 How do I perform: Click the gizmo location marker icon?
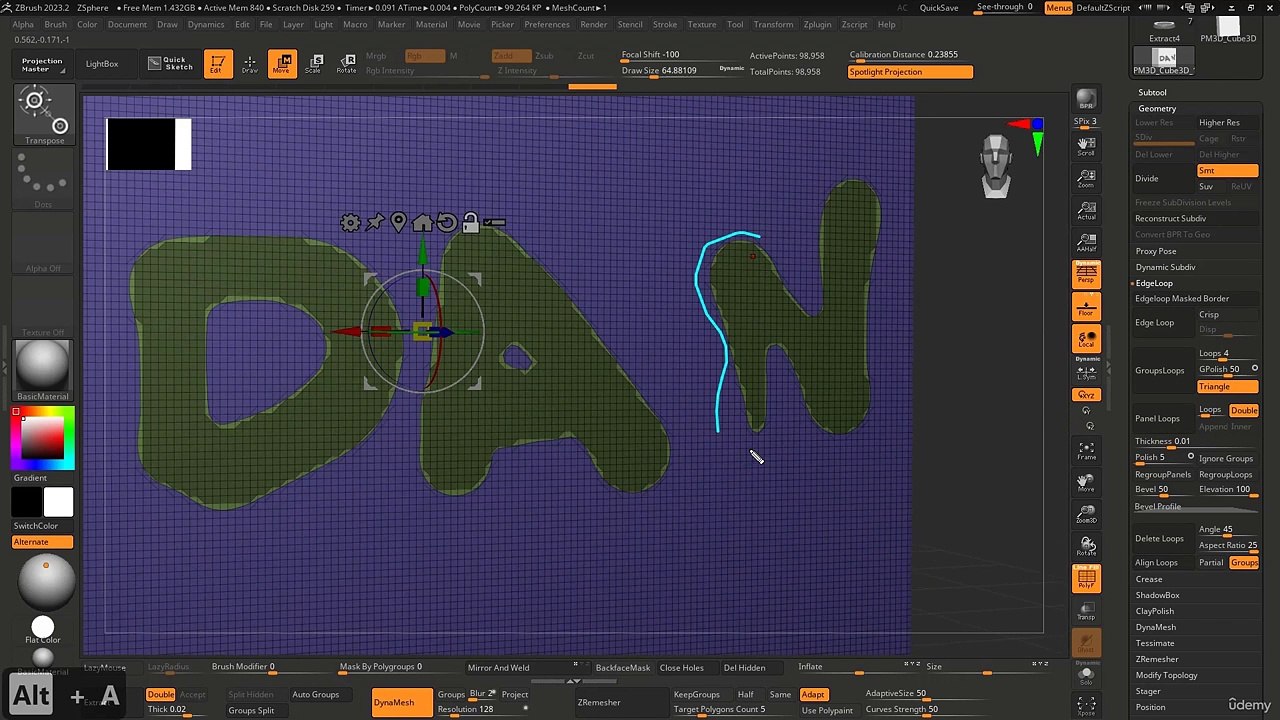click(398, 222)
